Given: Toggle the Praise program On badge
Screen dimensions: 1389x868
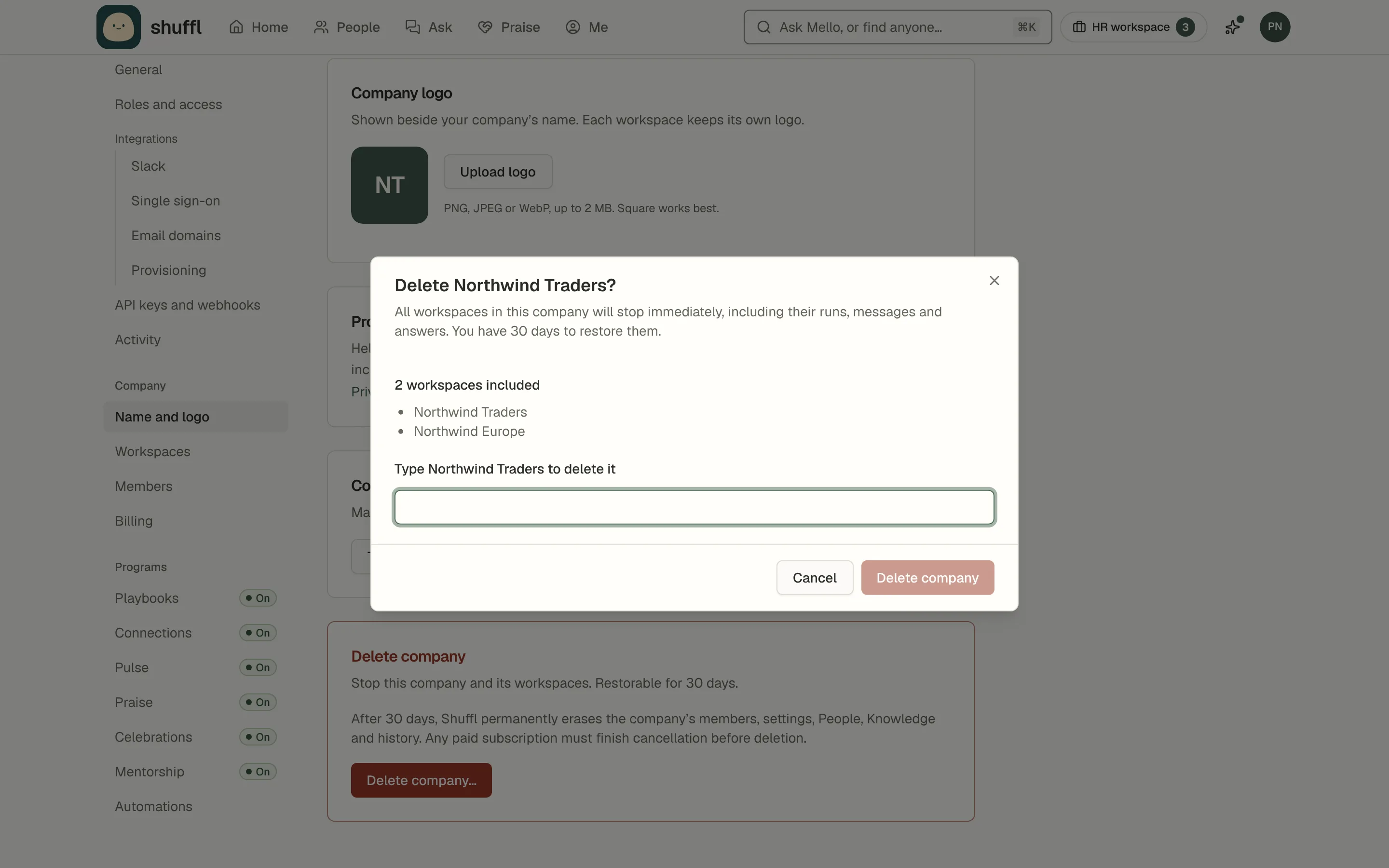Looking at the screenshot, I should pyautogui.click(x=258, y=702).
